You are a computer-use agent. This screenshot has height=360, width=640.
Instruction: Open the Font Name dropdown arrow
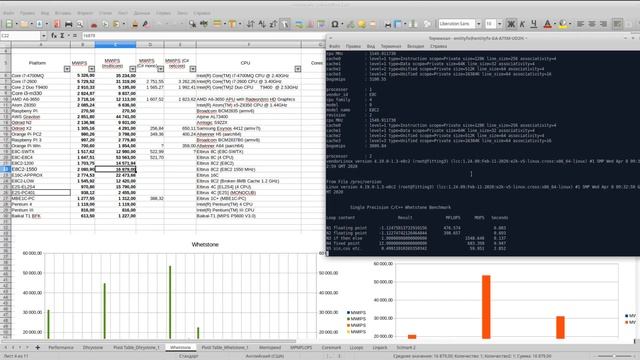coord(478,24)
